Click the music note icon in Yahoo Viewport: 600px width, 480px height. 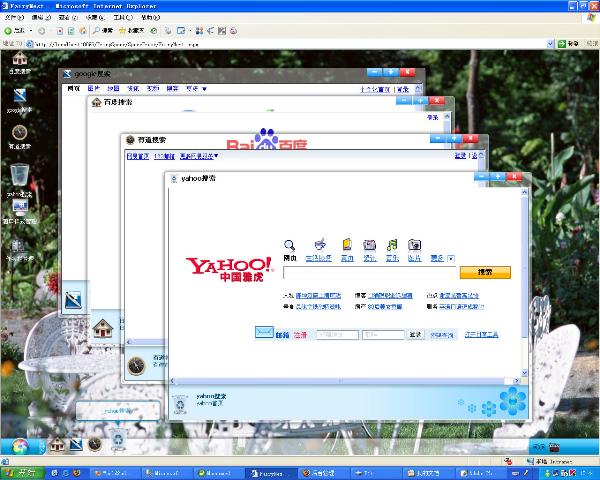pyautogui.click(x=392, y=245)
